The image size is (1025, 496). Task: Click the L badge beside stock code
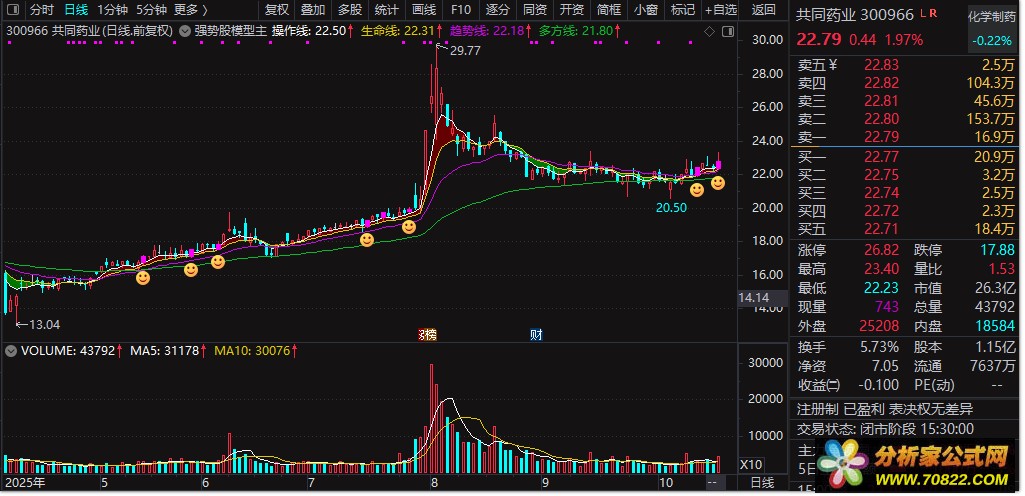(922, 14)
